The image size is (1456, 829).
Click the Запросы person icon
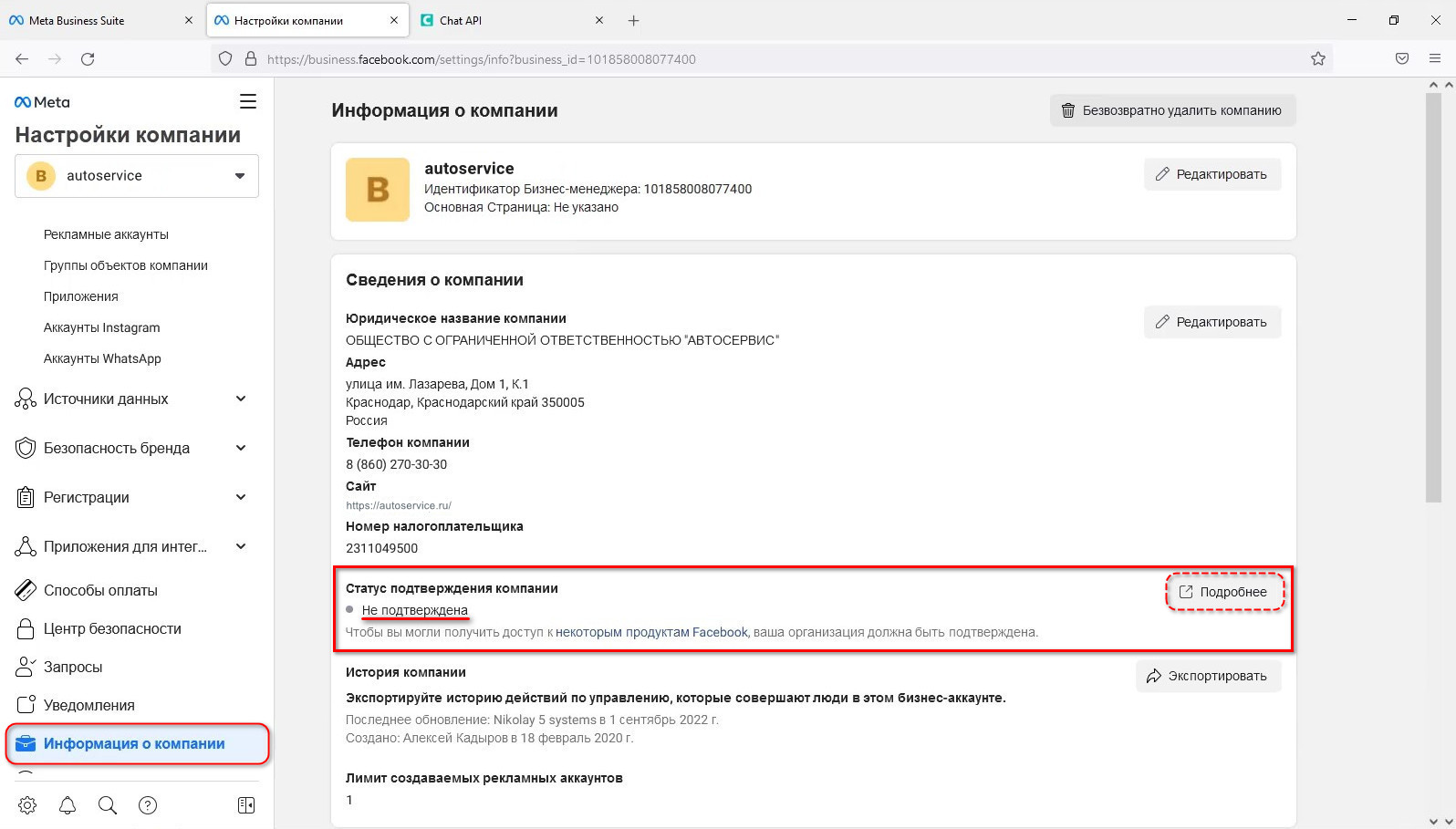[x=26, y=667]
